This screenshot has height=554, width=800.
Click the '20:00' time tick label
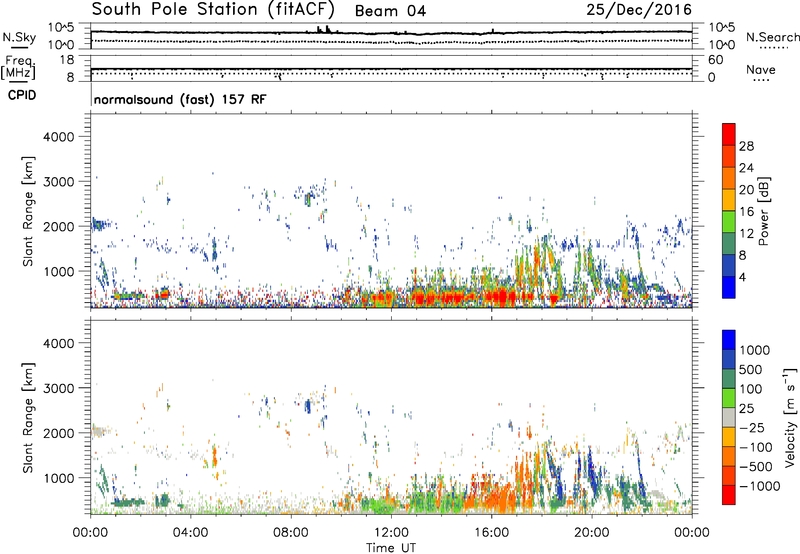[x=591, y=533]
